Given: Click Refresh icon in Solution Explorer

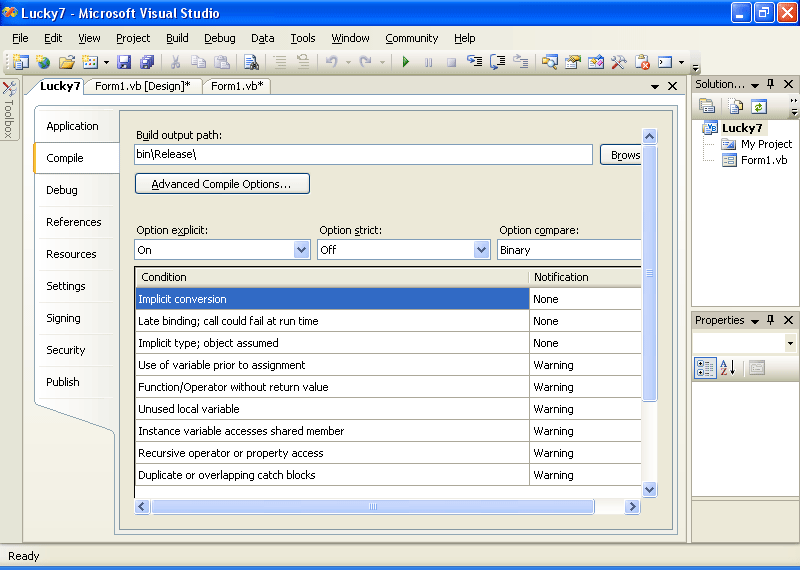Looking at the screenshot, I should tap(759, 106).
